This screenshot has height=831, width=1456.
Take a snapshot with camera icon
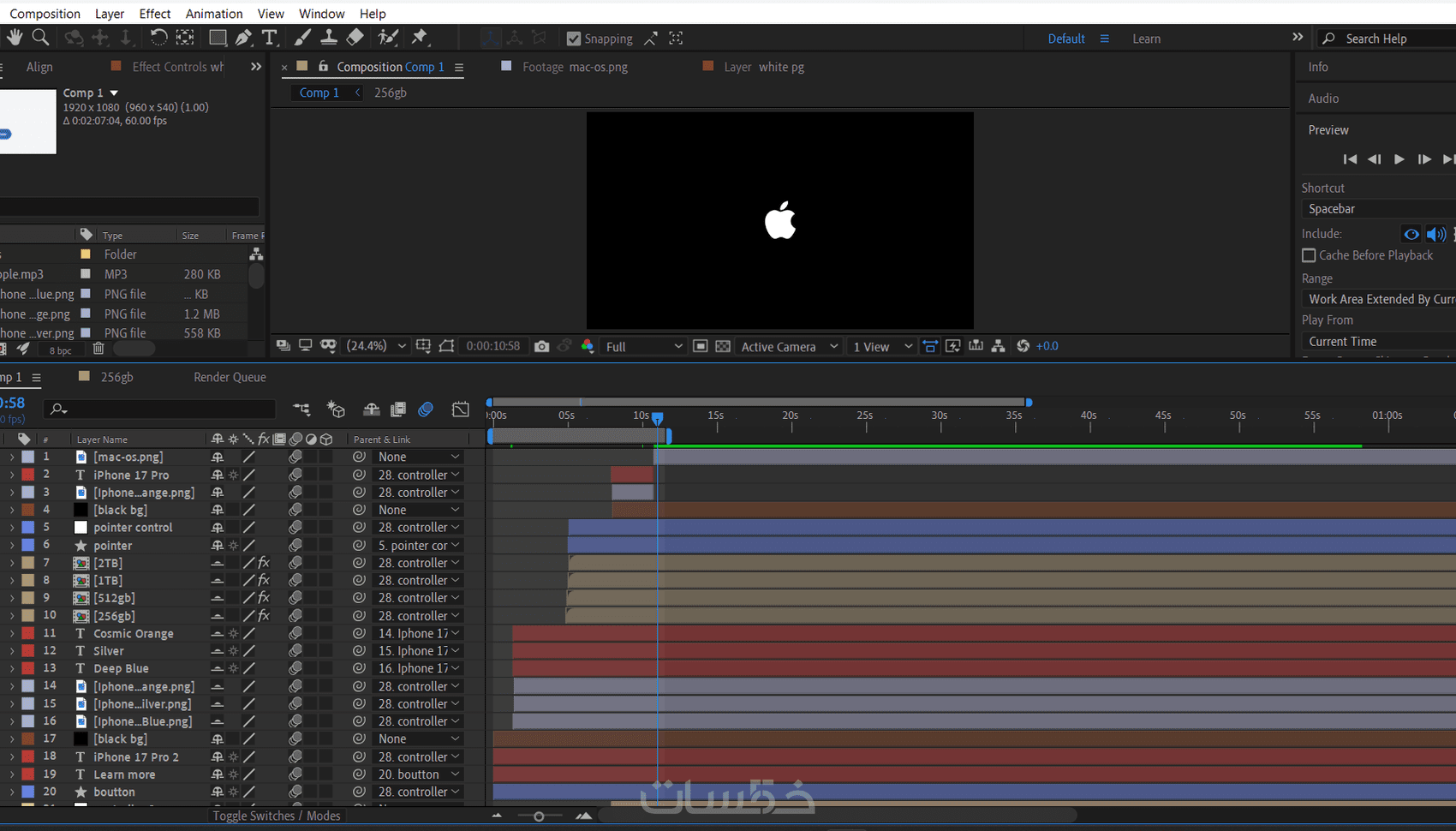click(541, 346)
